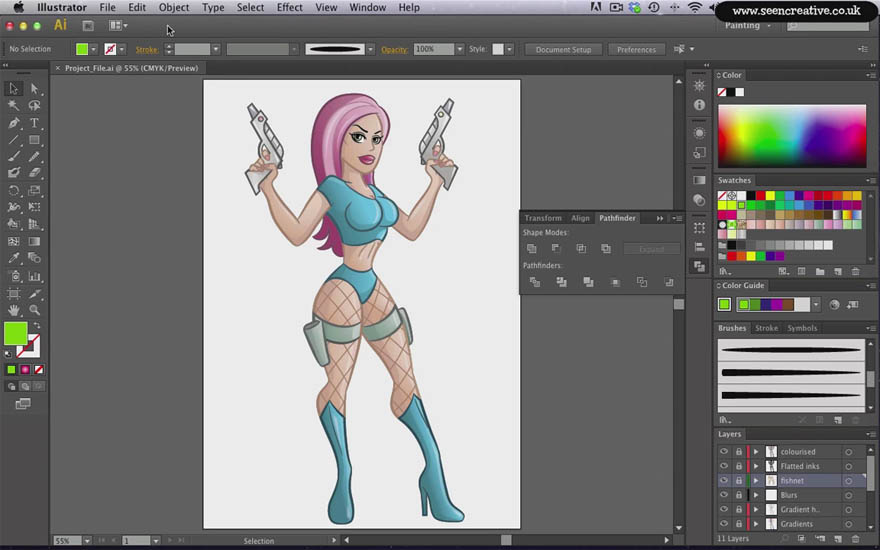Screen dimensions: 880x550
Task: Click the green Fill swatch in Tools panel
Action: coord(15,333)
